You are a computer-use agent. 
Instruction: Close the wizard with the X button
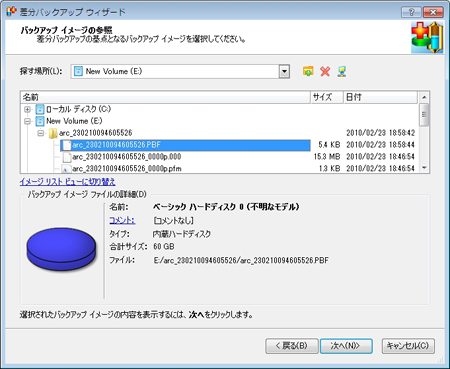click(x=433, y=12)
